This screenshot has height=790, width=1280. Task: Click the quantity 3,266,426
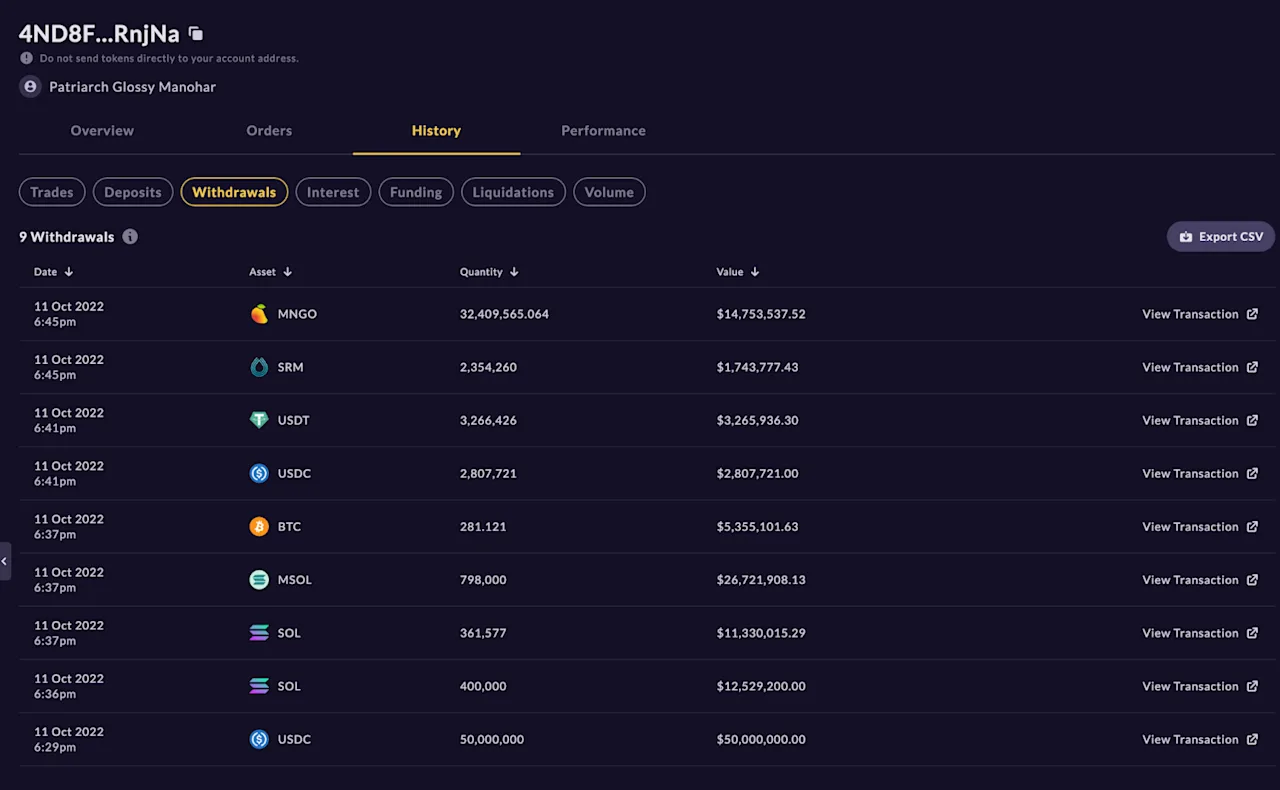pos(488,420)
